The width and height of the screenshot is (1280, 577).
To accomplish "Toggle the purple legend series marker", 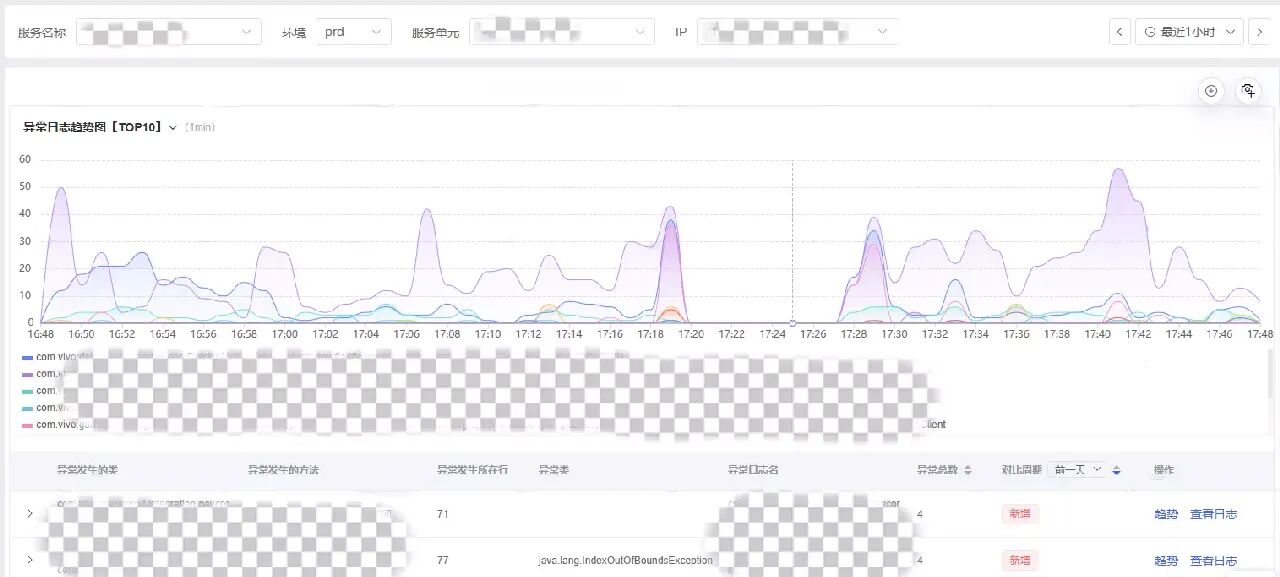I will click(27, 374).
